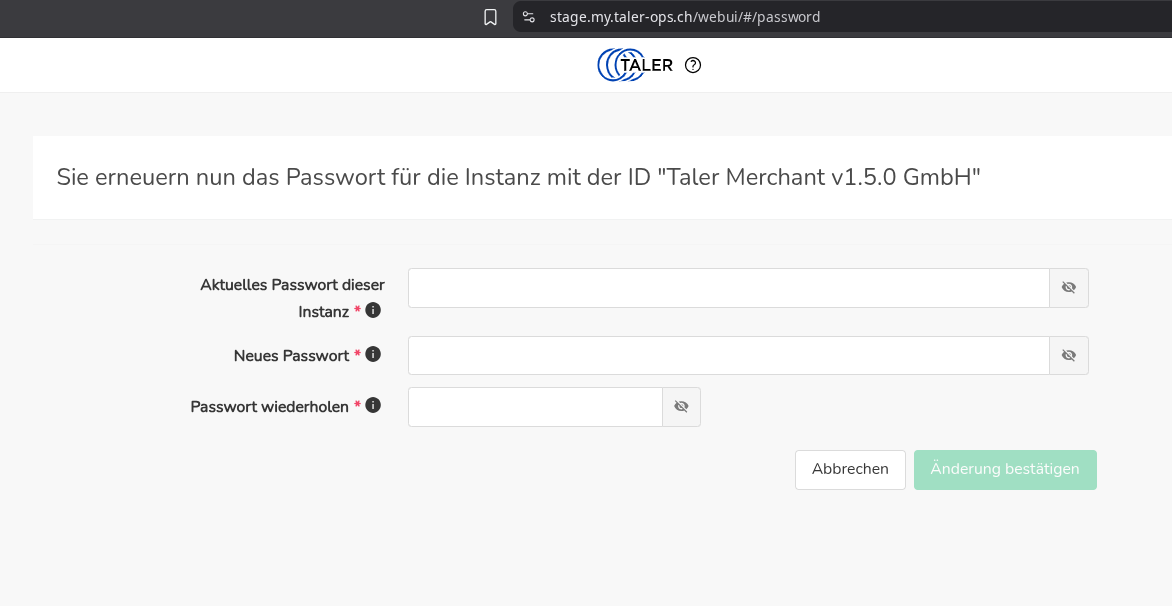This screenshot has height=606, width=1172.
Task: Click the Neues Passwort label text
Action: [291, 356]
